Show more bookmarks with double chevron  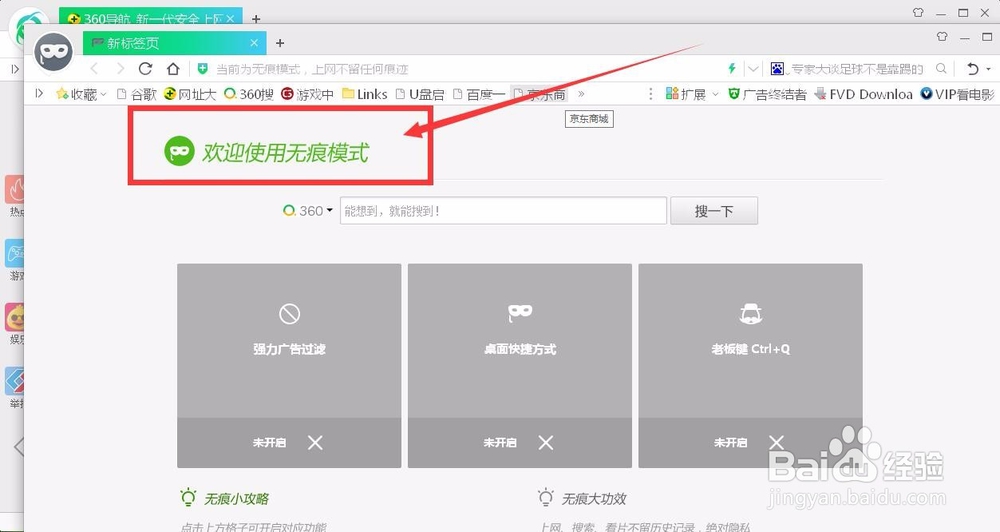(x=581, y=94)
